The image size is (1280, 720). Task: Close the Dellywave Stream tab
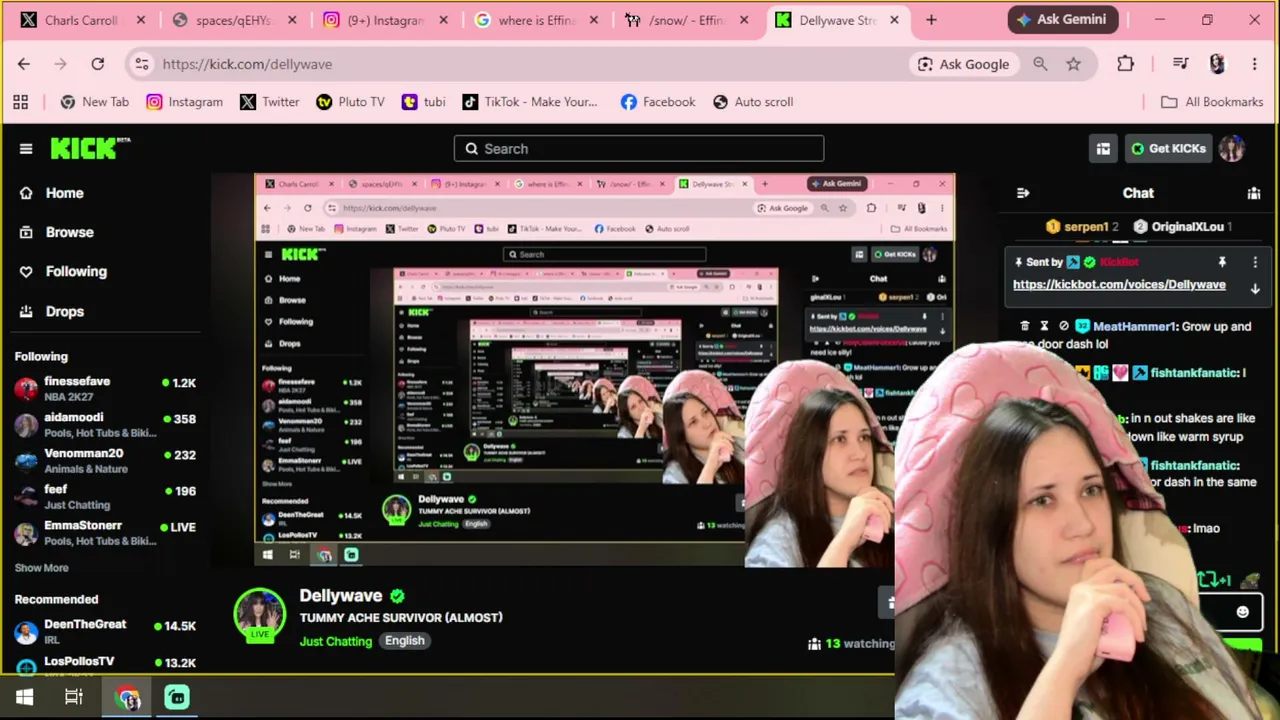[894, 20]
